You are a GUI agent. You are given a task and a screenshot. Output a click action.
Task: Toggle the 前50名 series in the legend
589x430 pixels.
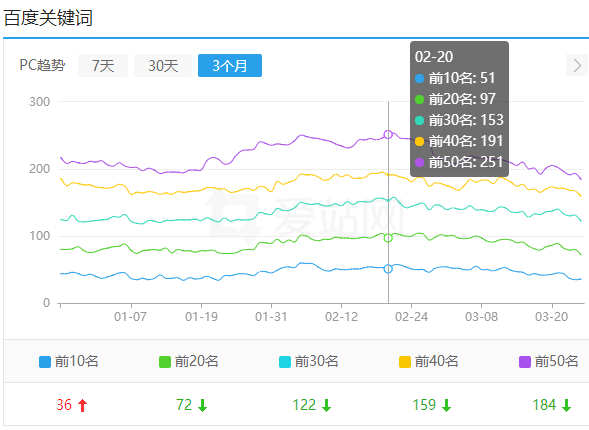click(x=548, y=361)
